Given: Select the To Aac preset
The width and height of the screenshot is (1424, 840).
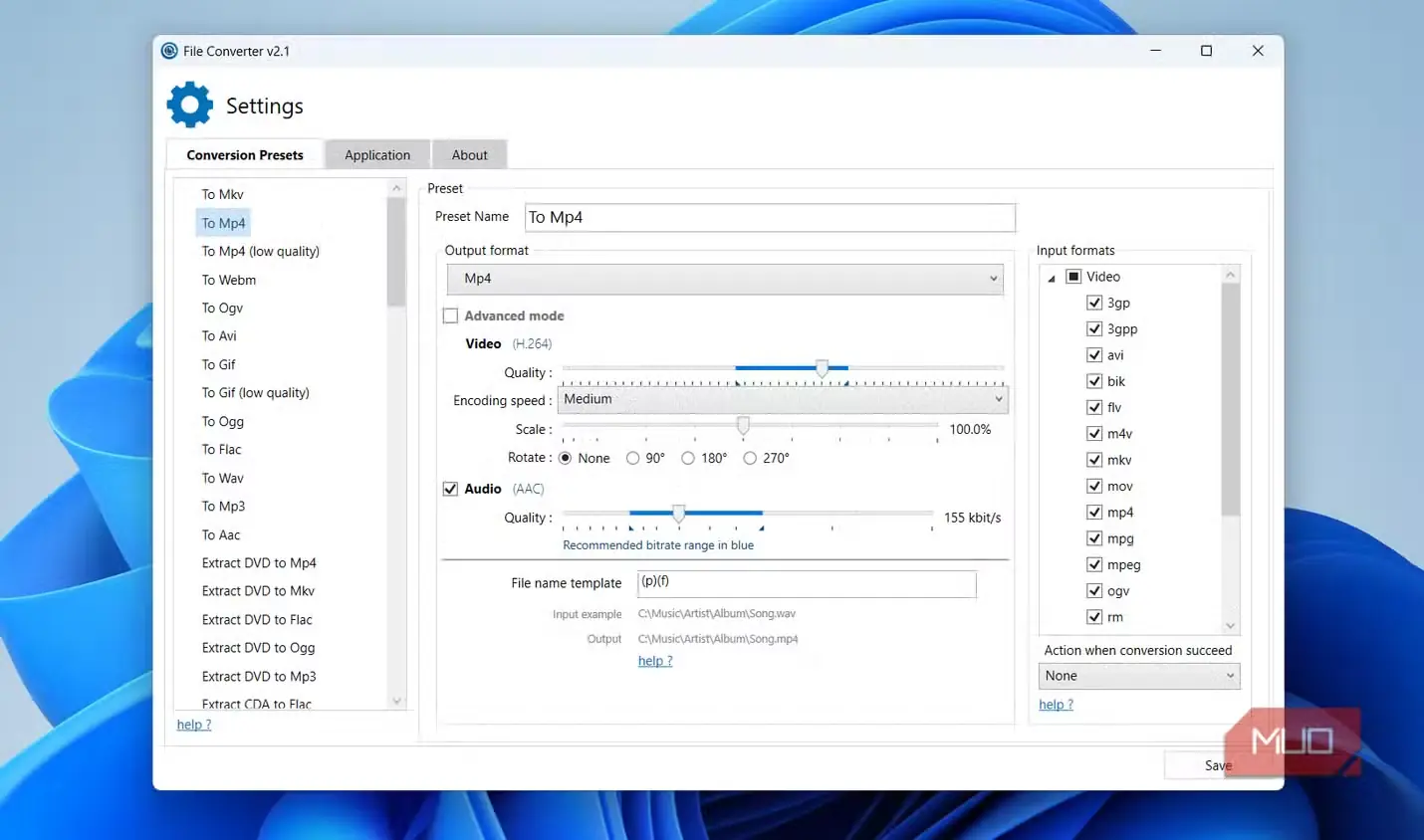Looking at the screenshot, I should (x=221, y=534).
